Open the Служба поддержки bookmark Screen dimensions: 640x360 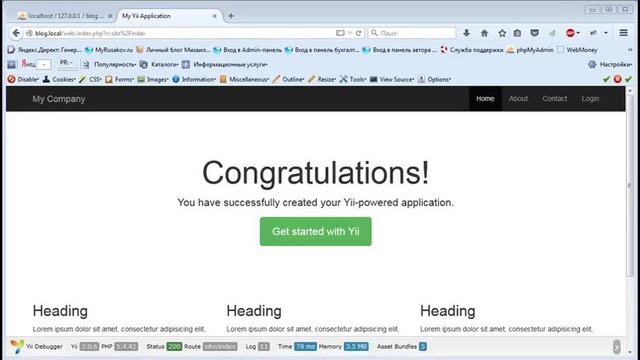coord(471,50)
